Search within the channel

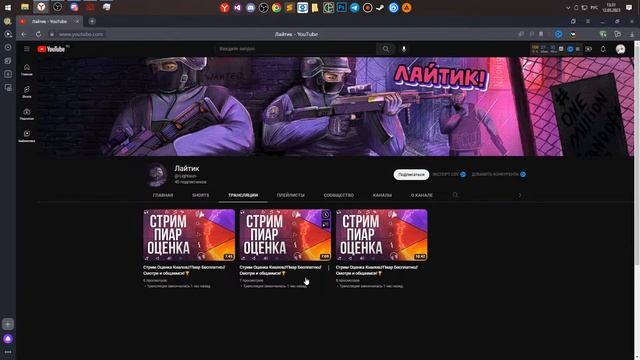click(455, 195)
